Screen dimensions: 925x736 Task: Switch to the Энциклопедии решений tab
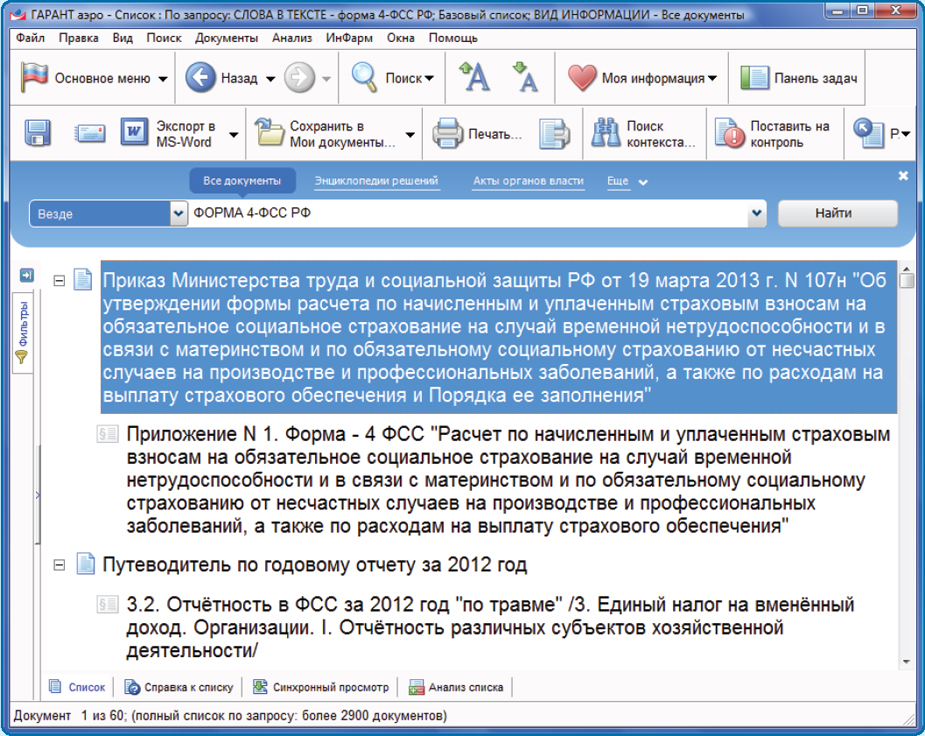(x=376, y=181)
